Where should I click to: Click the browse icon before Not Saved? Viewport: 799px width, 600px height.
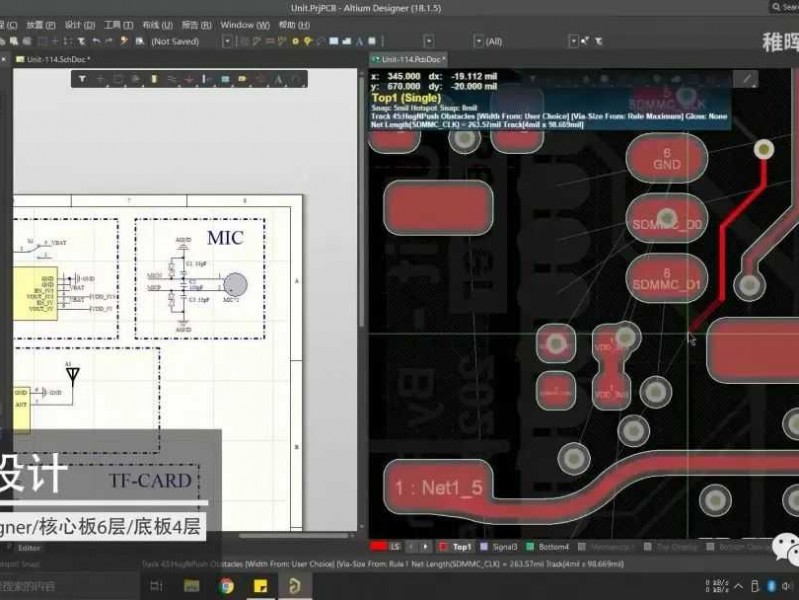coord(140,41)
